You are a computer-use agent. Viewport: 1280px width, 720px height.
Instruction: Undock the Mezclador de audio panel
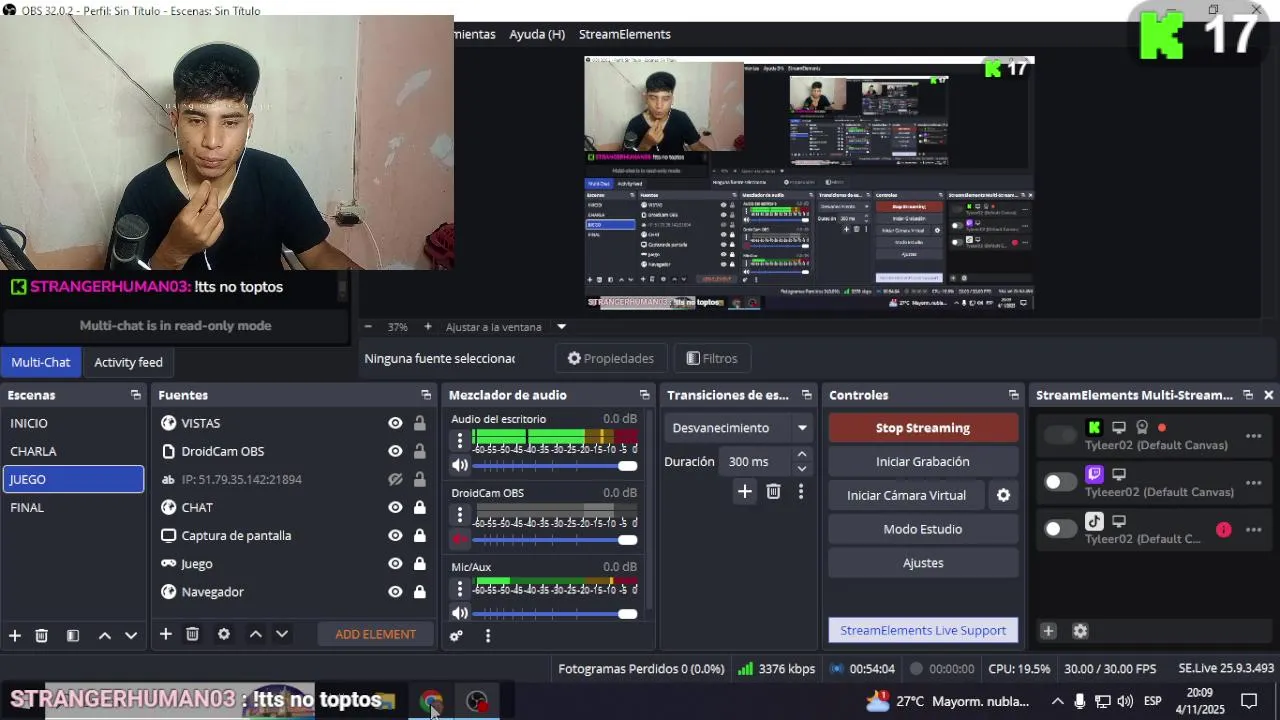tap(644, 395)
